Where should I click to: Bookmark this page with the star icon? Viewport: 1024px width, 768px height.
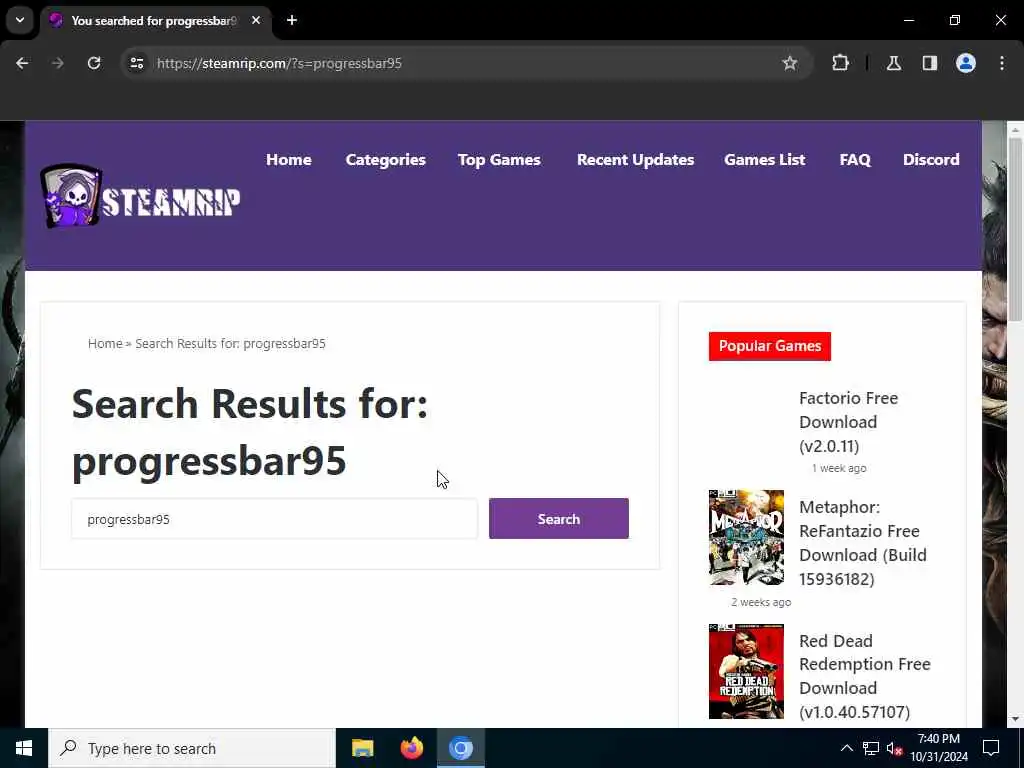(x=790, y=63)
